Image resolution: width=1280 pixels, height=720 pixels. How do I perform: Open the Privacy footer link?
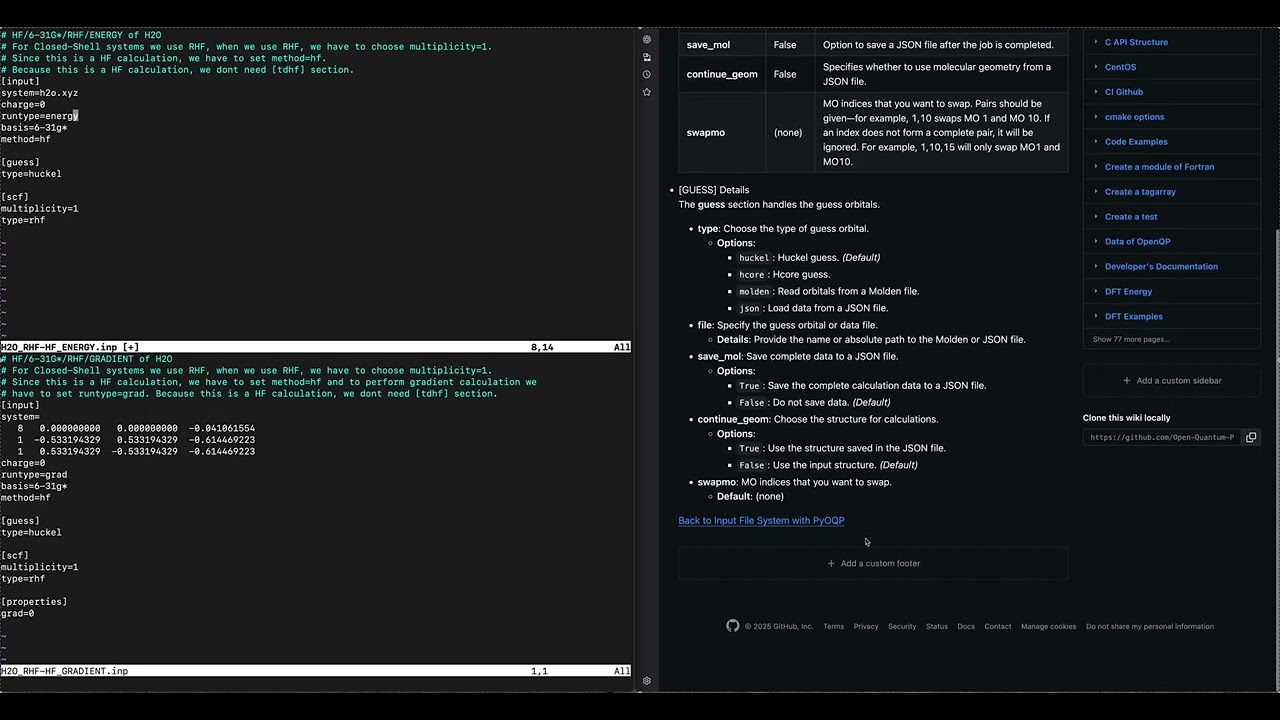click(866, 627)
